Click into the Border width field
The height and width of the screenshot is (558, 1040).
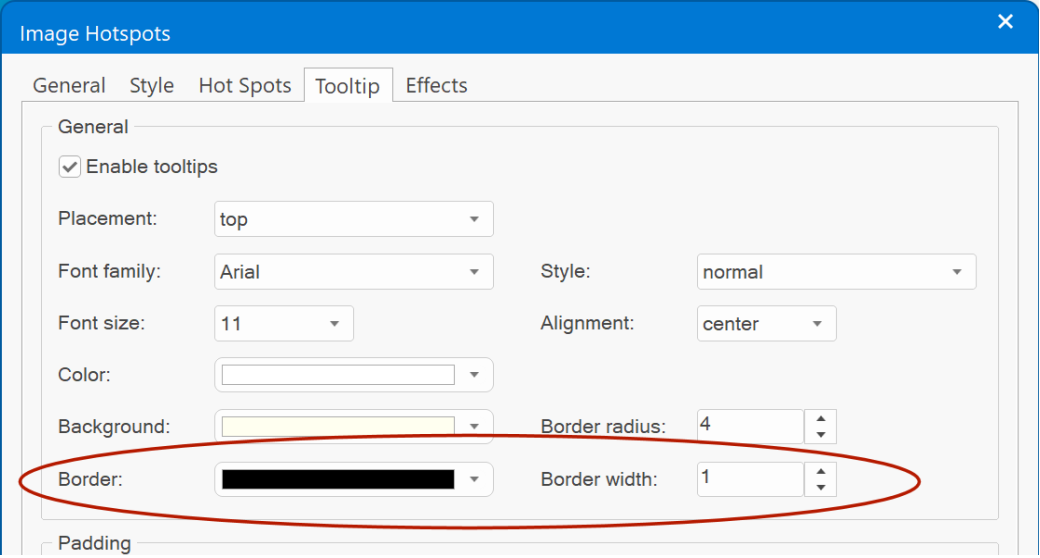tap(750, 479)
